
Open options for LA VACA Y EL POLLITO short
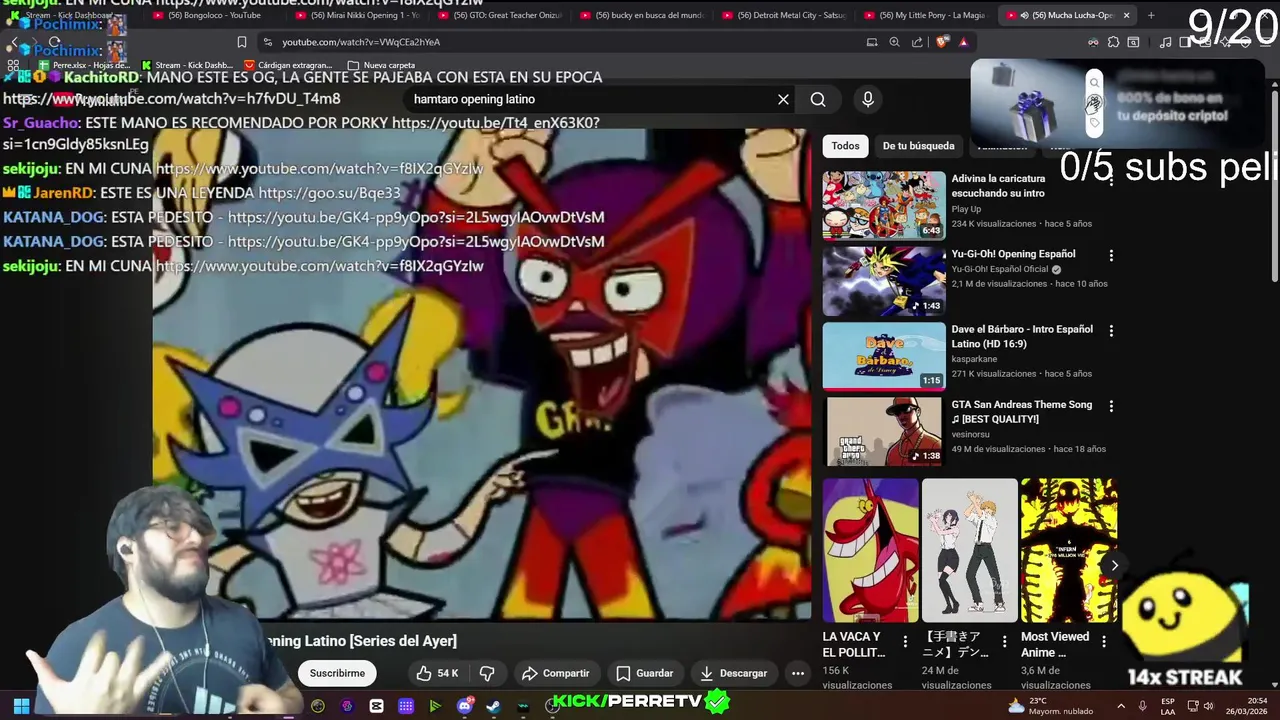point(905,641)
